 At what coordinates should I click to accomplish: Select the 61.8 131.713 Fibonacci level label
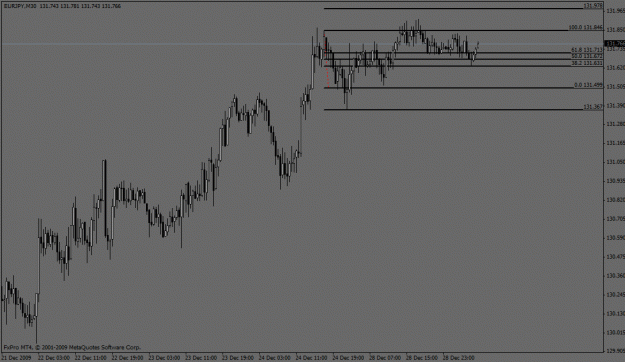[x=587, y=50]
